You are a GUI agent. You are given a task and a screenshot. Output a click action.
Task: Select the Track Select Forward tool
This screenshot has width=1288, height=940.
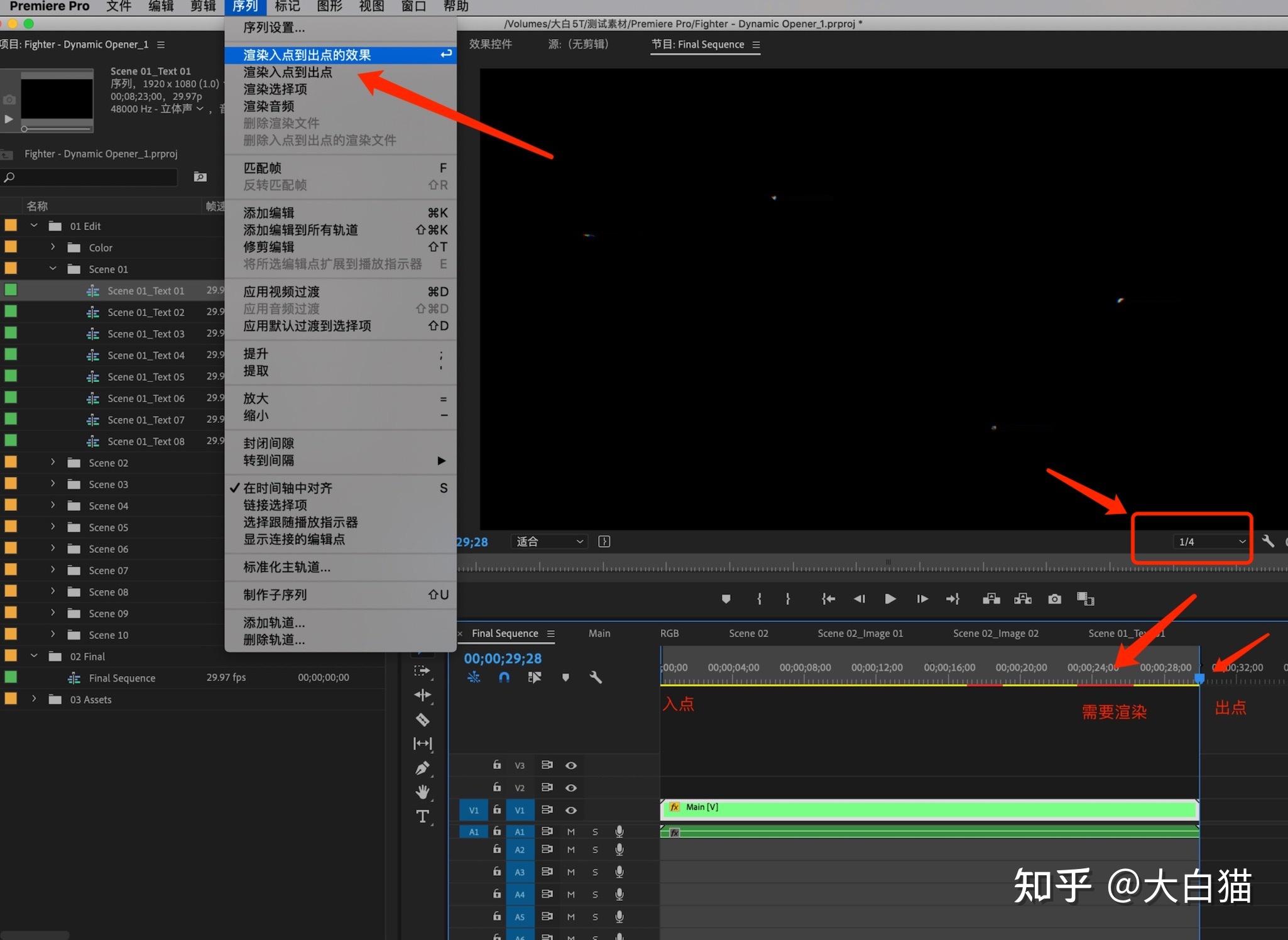[x=422, y=670]
